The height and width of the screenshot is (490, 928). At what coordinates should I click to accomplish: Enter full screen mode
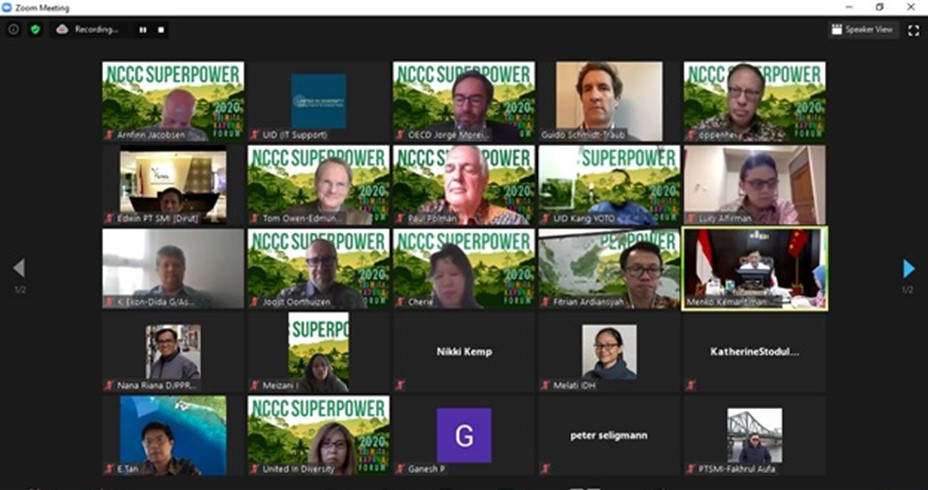[x=913, y=30]
